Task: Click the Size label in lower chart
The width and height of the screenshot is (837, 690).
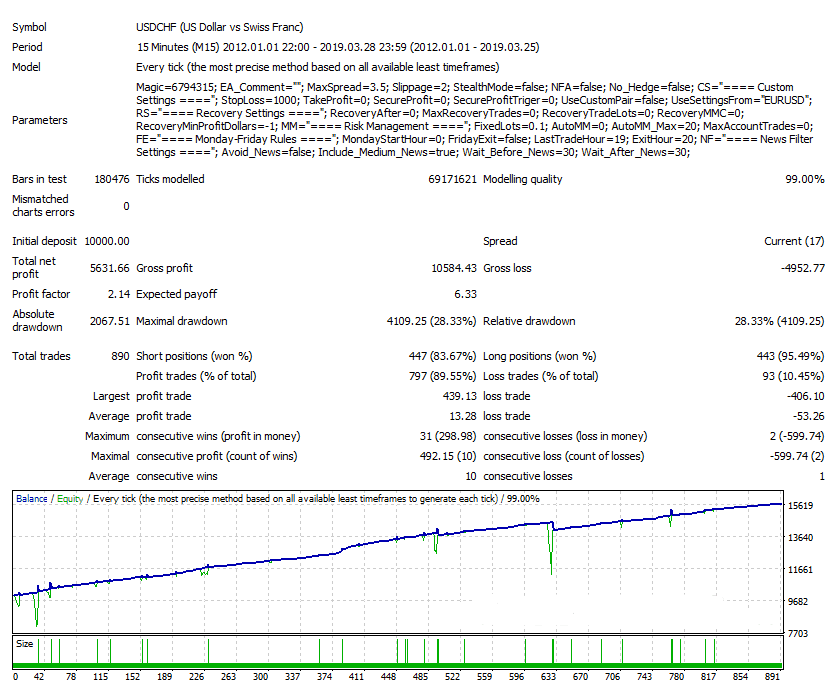Action: [x=25, y=645]
